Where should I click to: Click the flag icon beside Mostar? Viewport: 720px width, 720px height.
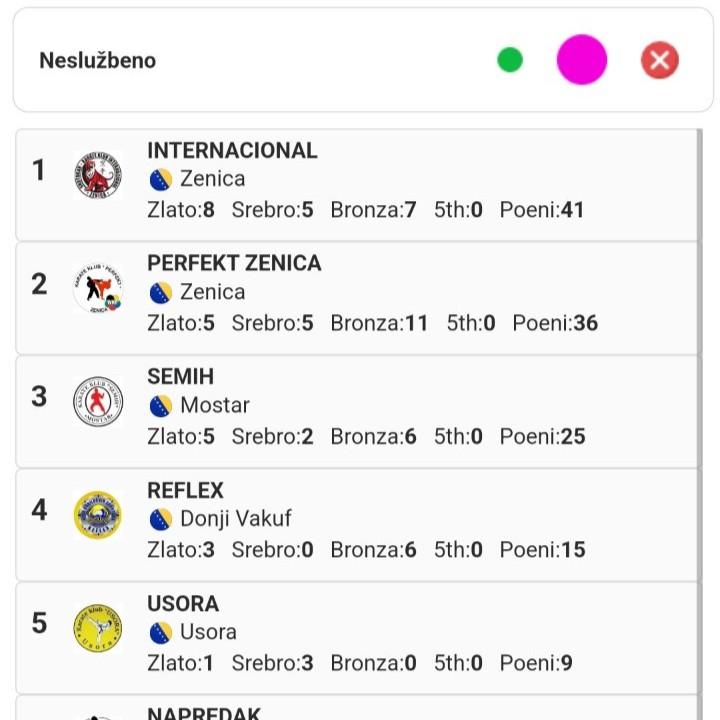pyautogui.click(x=161, y=406)
